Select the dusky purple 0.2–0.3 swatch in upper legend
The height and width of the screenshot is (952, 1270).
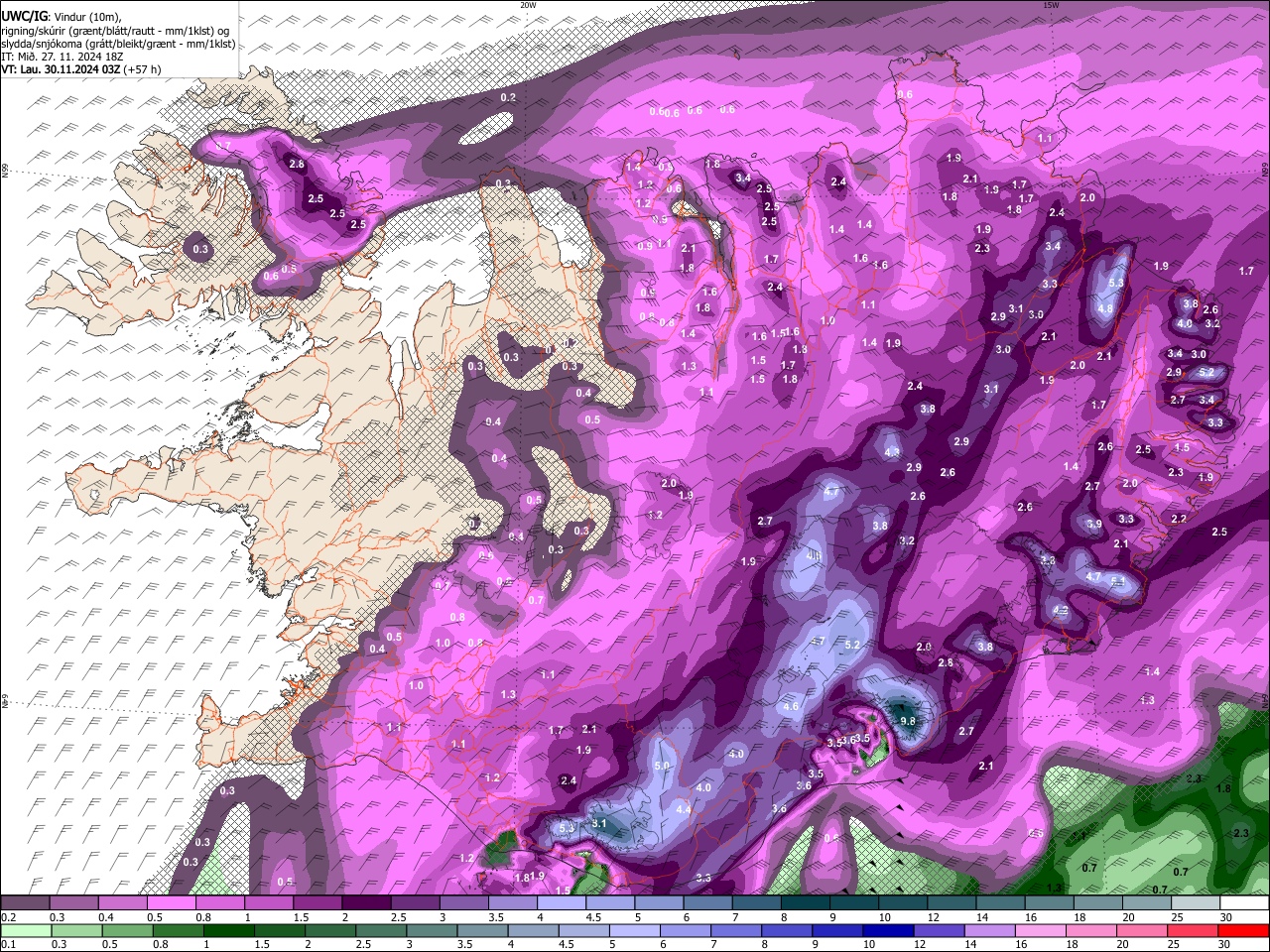point(25,903)
